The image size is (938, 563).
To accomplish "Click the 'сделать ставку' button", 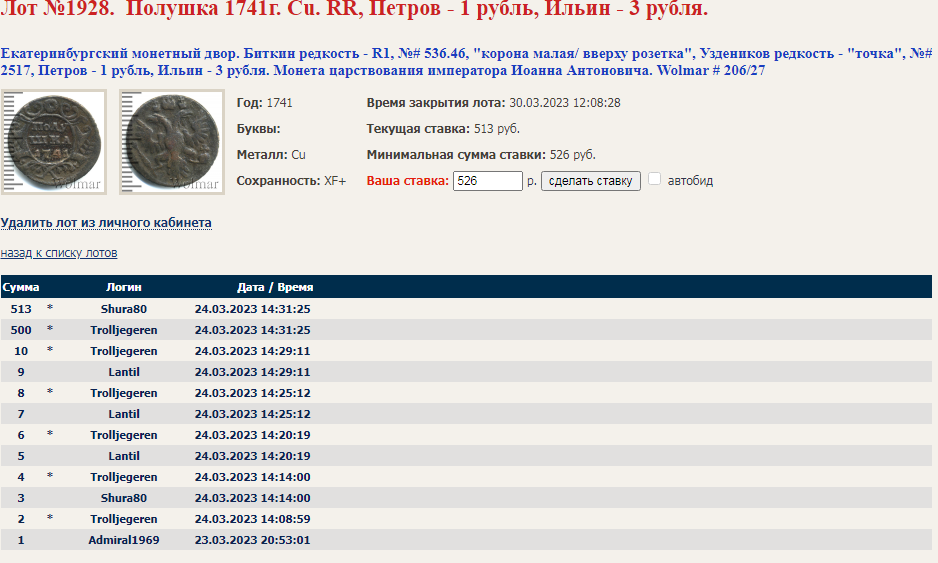I will pos(590,181).
